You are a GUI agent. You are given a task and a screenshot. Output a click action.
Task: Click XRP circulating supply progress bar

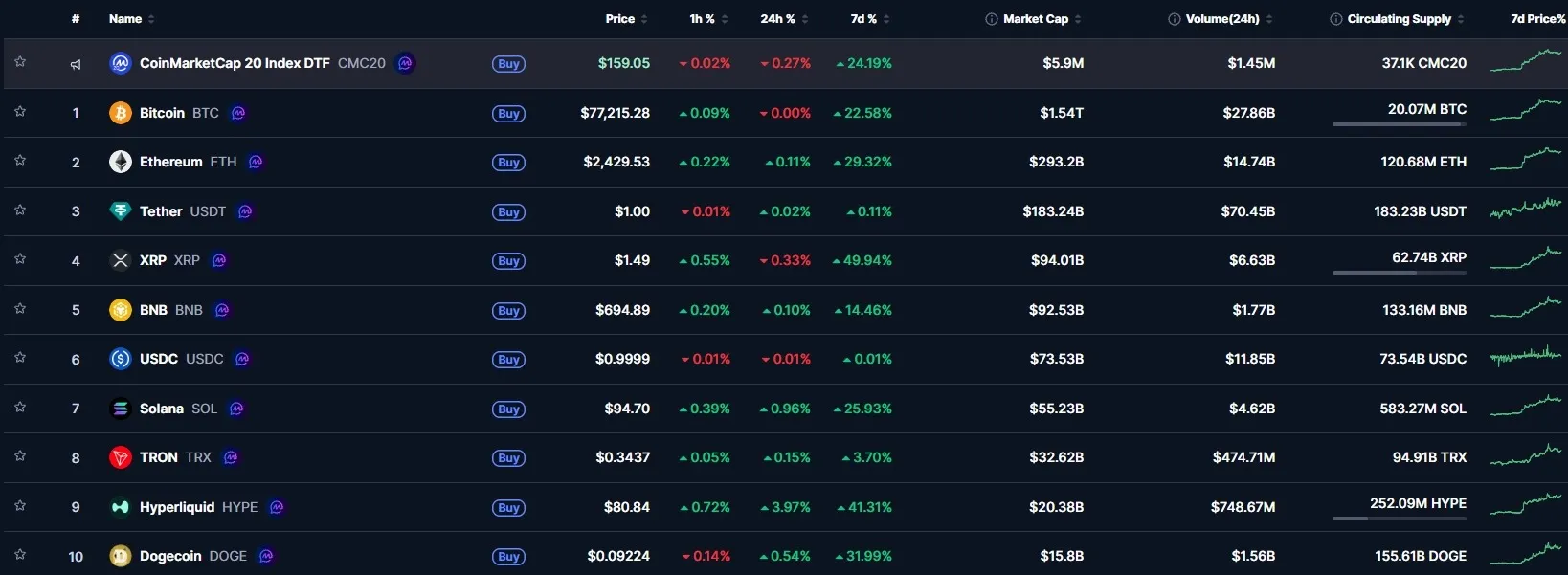point(1399,273)
